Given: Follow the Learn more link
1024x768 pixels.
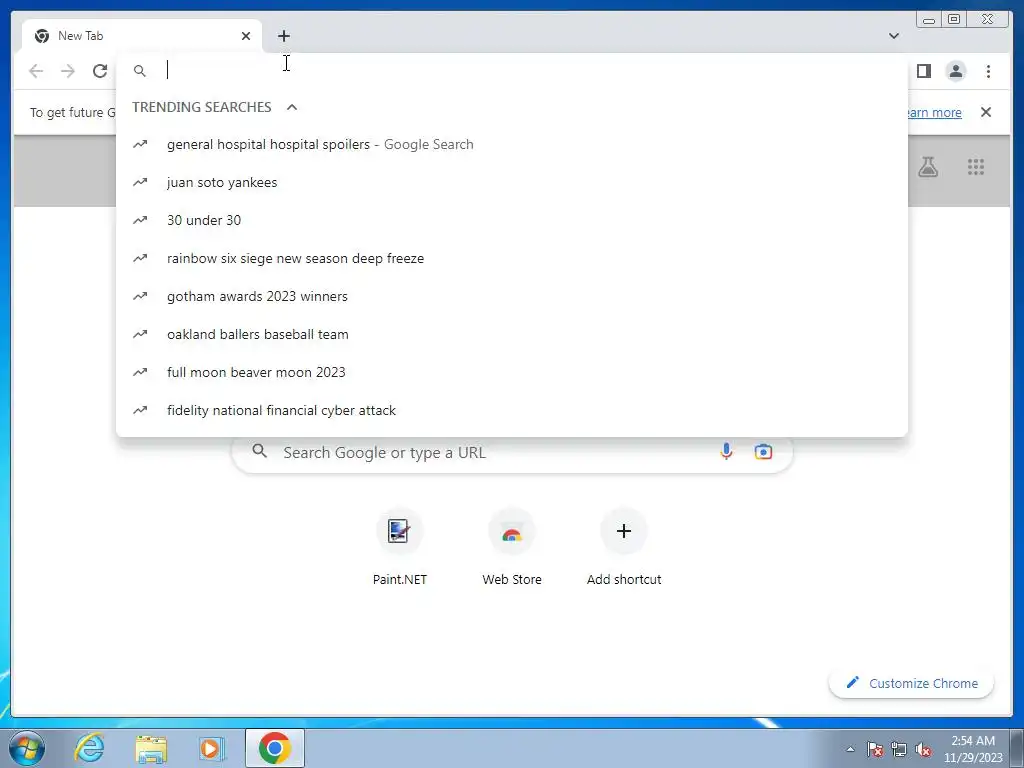Looking at the screenshot, I should 934,112.
